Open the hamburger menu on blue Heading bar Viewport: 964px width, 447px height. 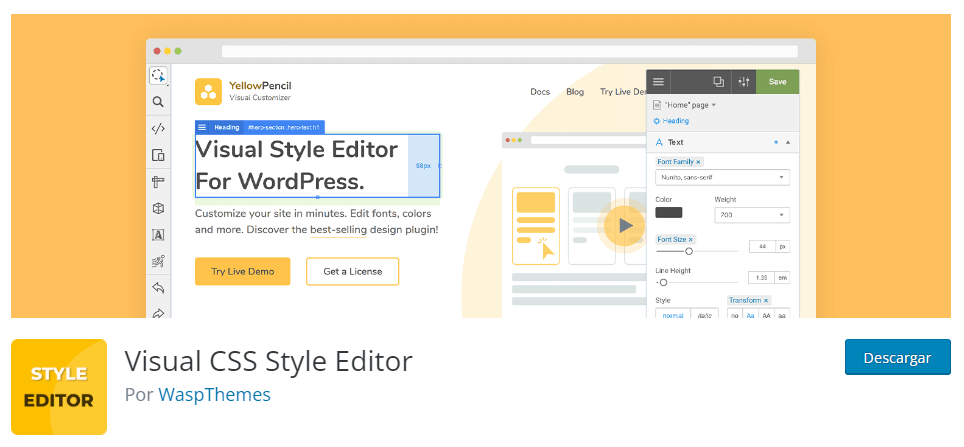coord(202,127)
